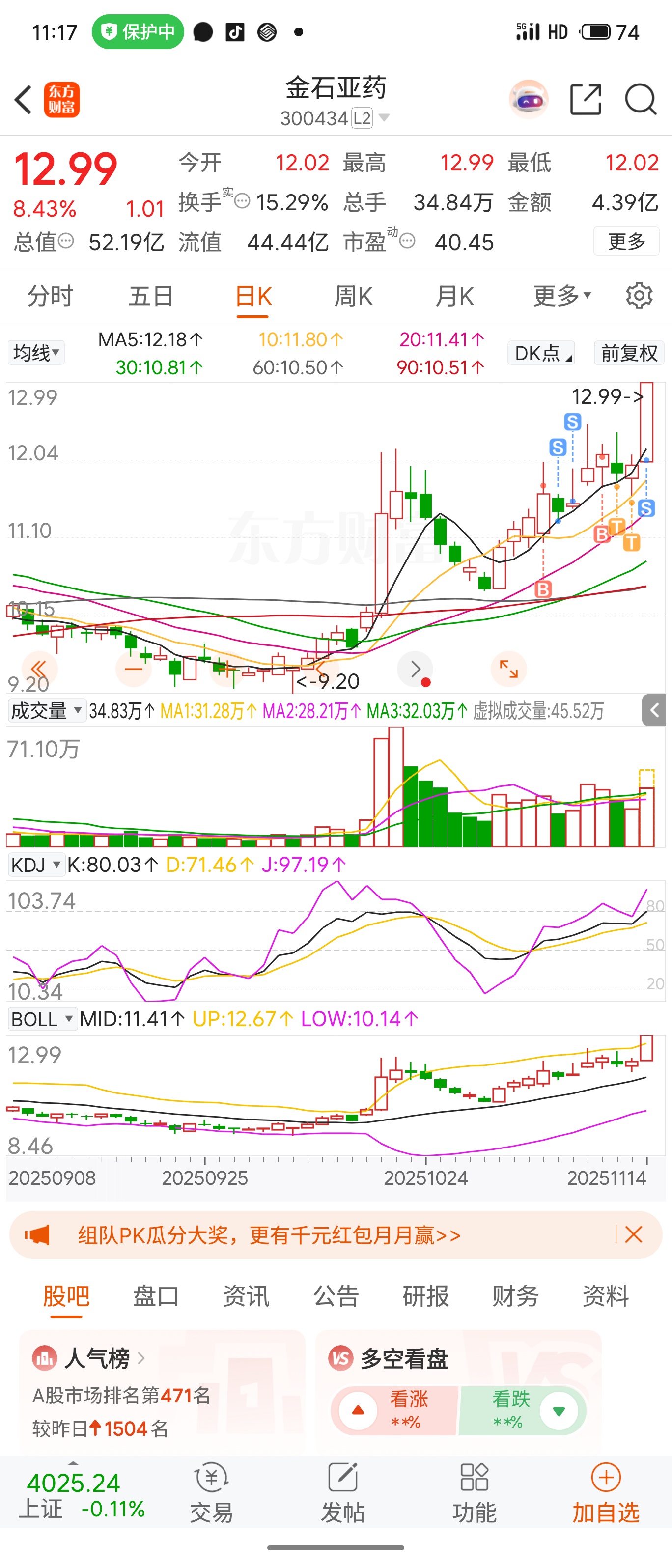Open the search magnifier icon
Screen dimensions: 672x1568
(641, 99)
